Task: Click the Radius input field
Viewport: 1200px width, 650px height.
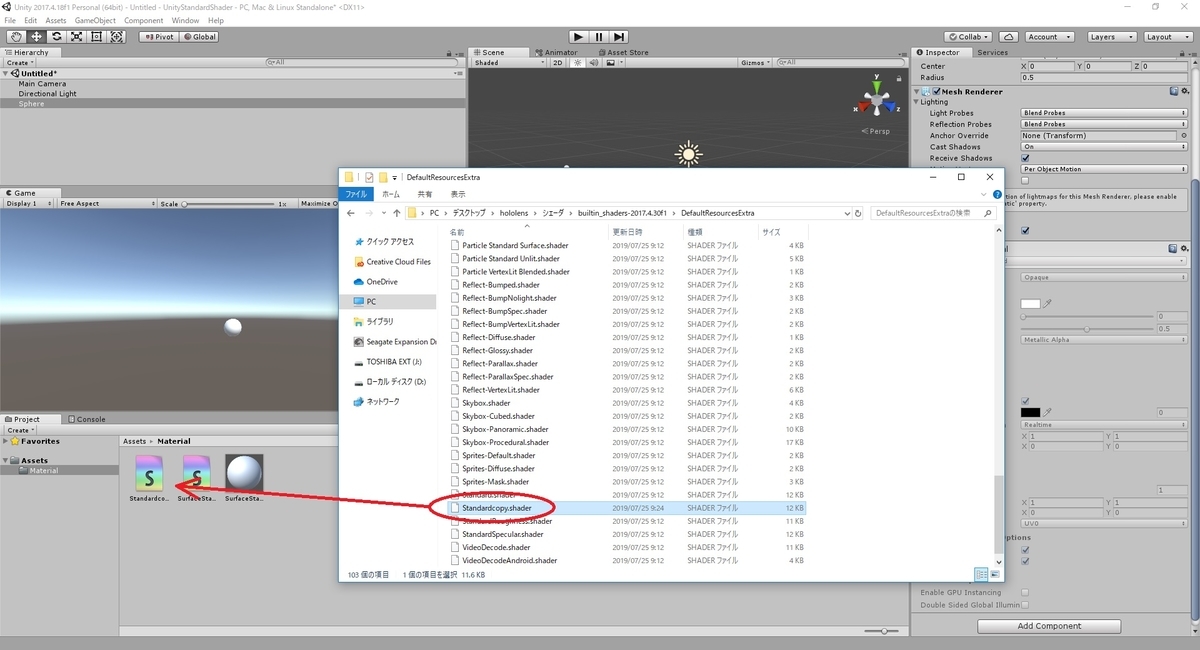Action: click(1103, 77)
